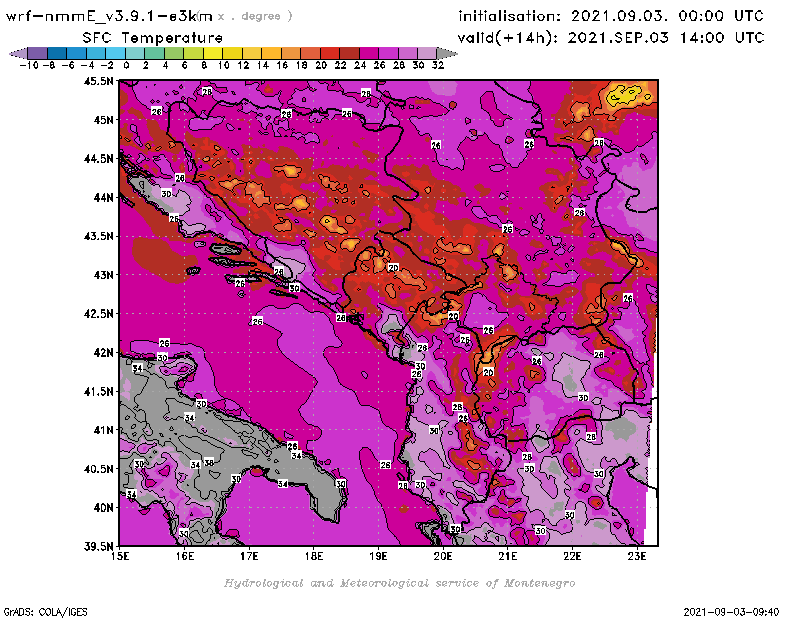The image size is (800, 618).
Task: Click the timestamp '2021-09-03-09:40'
Action: [731, 612]
